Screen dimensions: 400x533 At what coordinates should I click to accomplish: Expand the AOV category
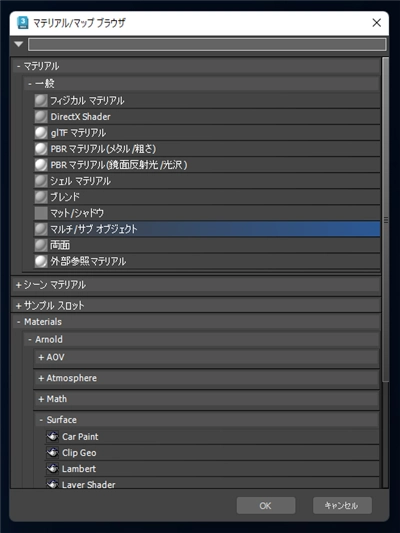[x=41, y=357]
